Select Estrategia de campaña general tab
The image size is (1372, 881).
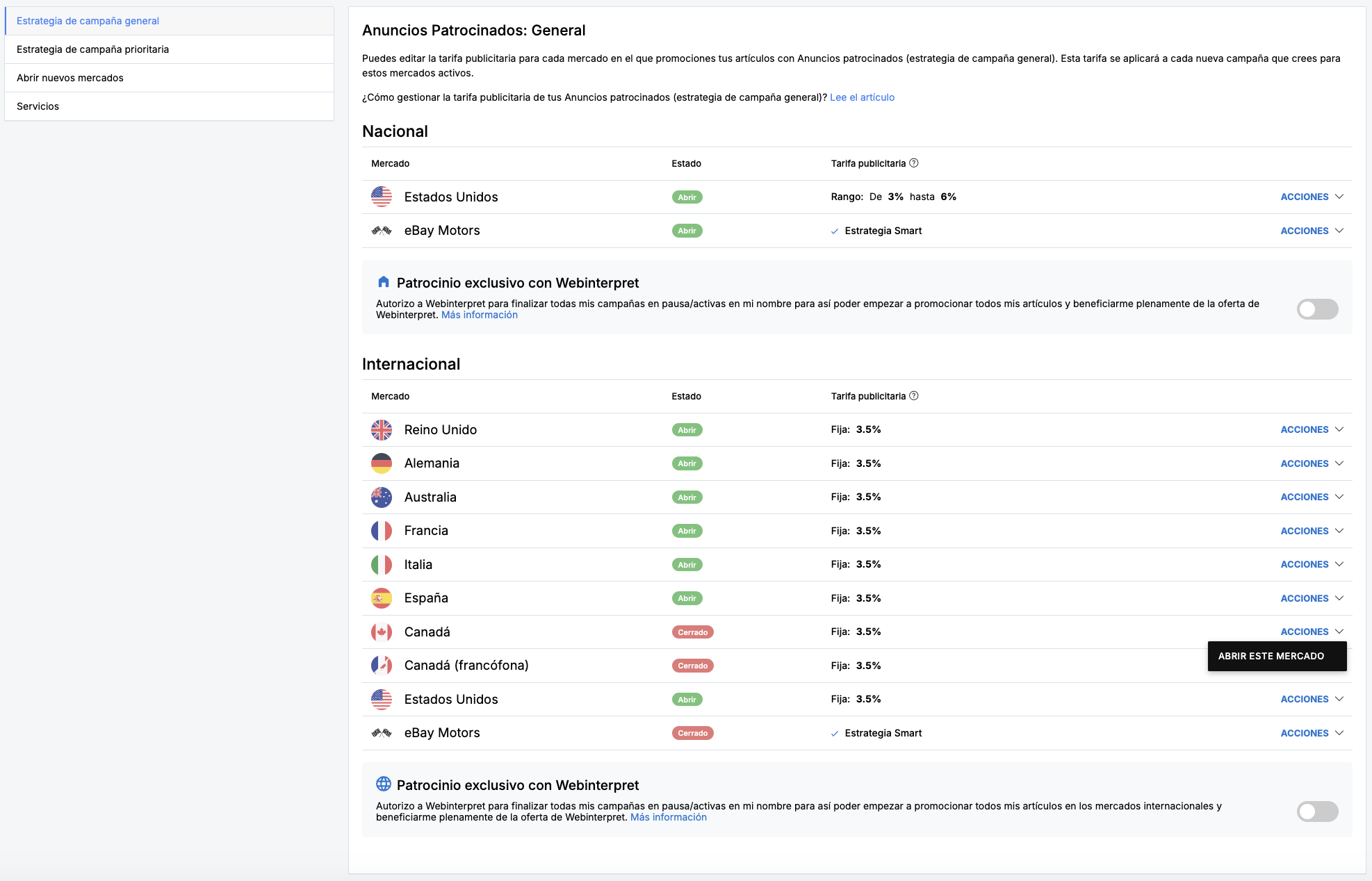coord(170,21)
